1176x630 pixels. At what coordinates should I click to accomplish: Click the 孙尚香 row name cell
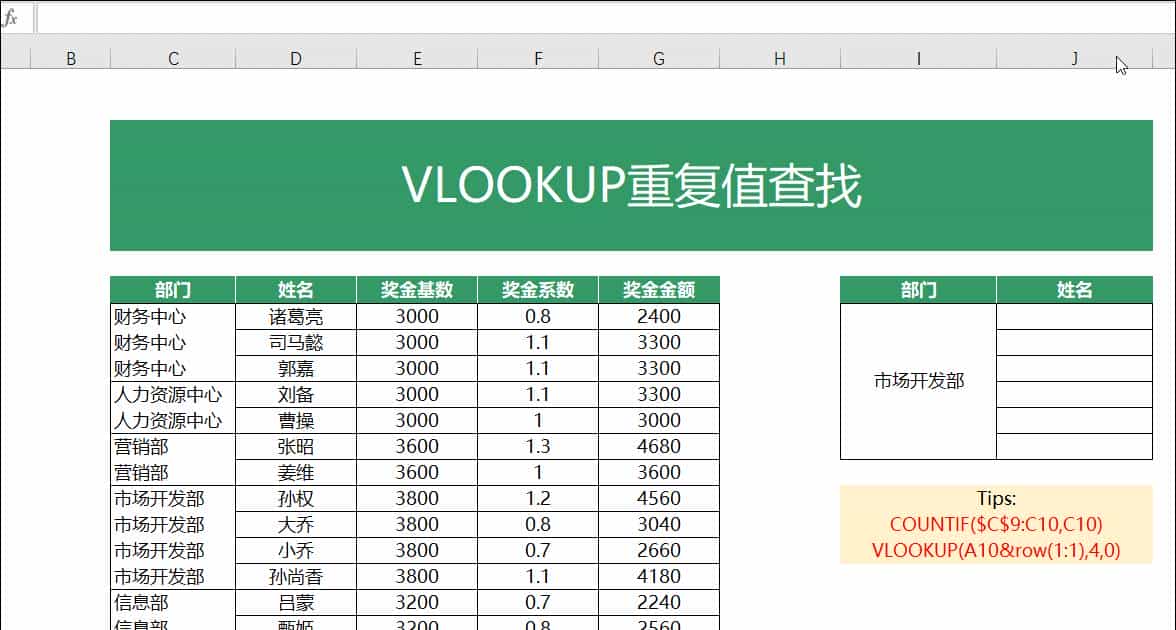(x=295, y=576)
